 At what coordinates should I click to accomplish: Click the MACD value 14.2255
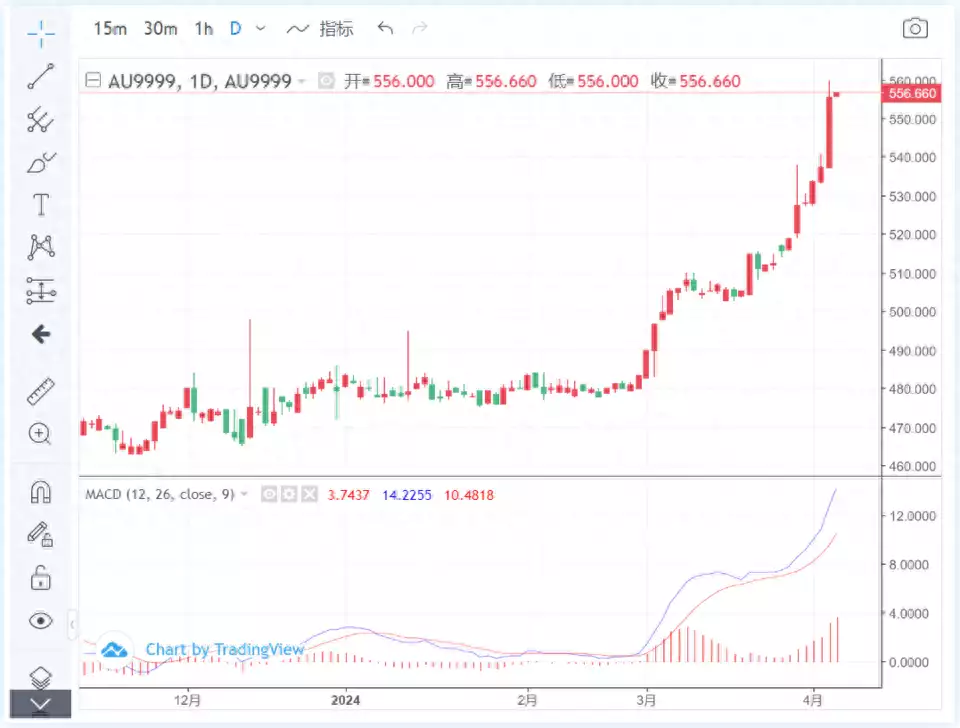[407, 495]
